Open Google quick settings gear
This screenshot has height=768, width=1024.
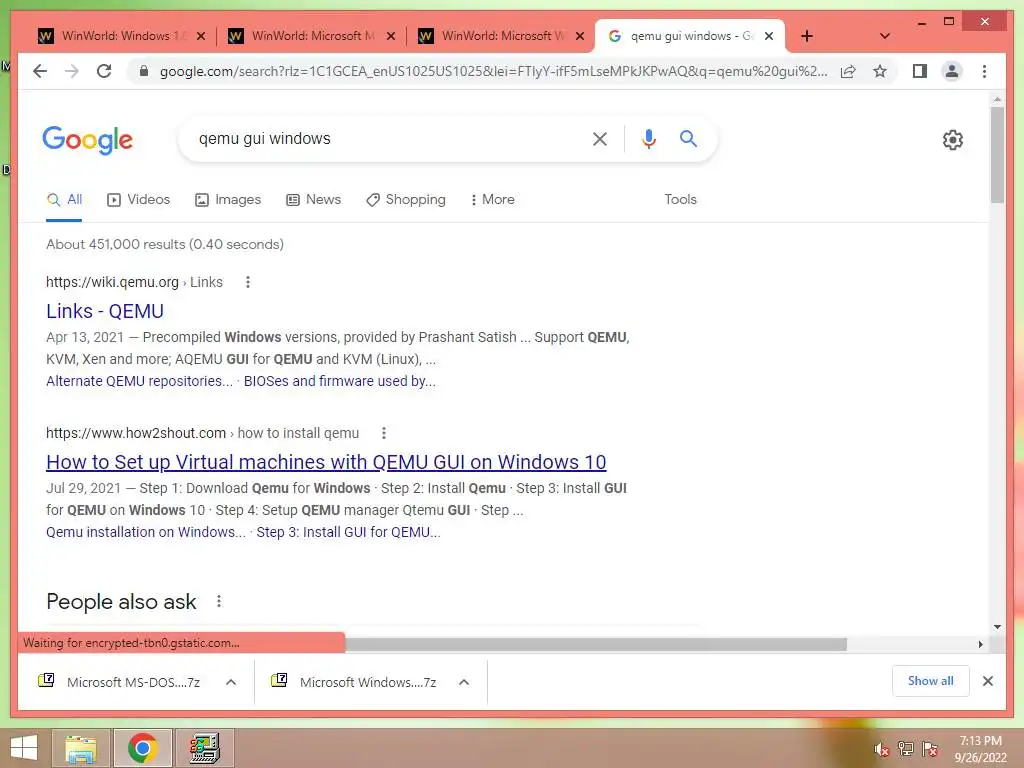pos(952,140)
